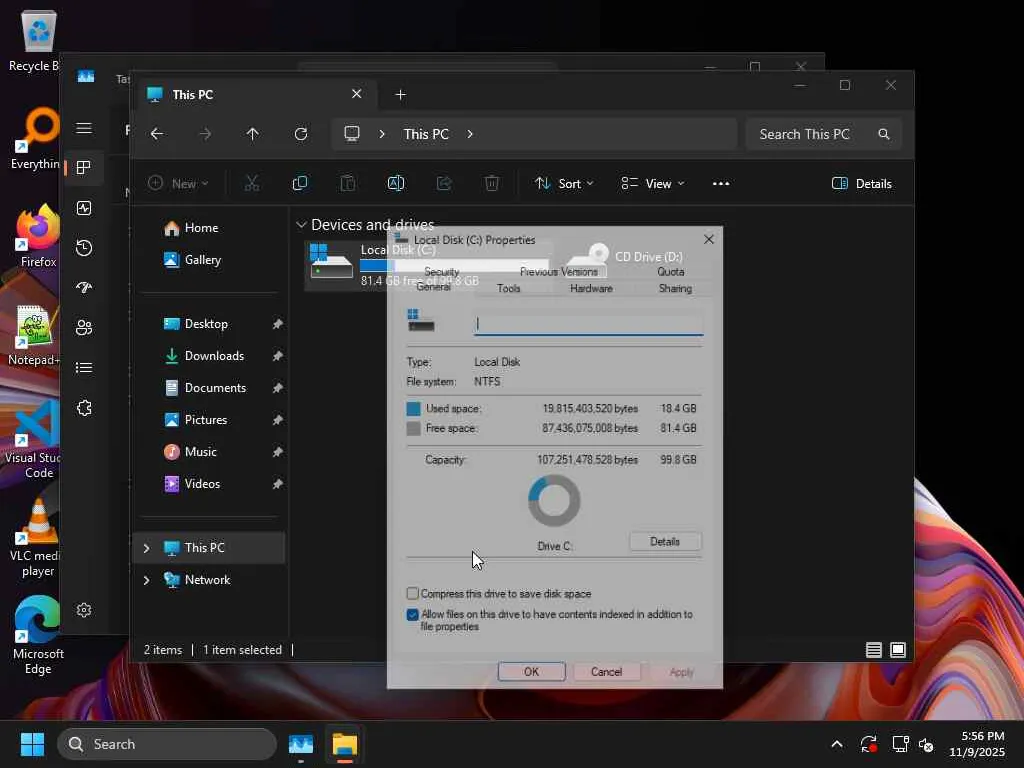Open a new File Explorer tab
Image resolution: width=1024 pixels, height=768 pixels.
click(400, 95)
